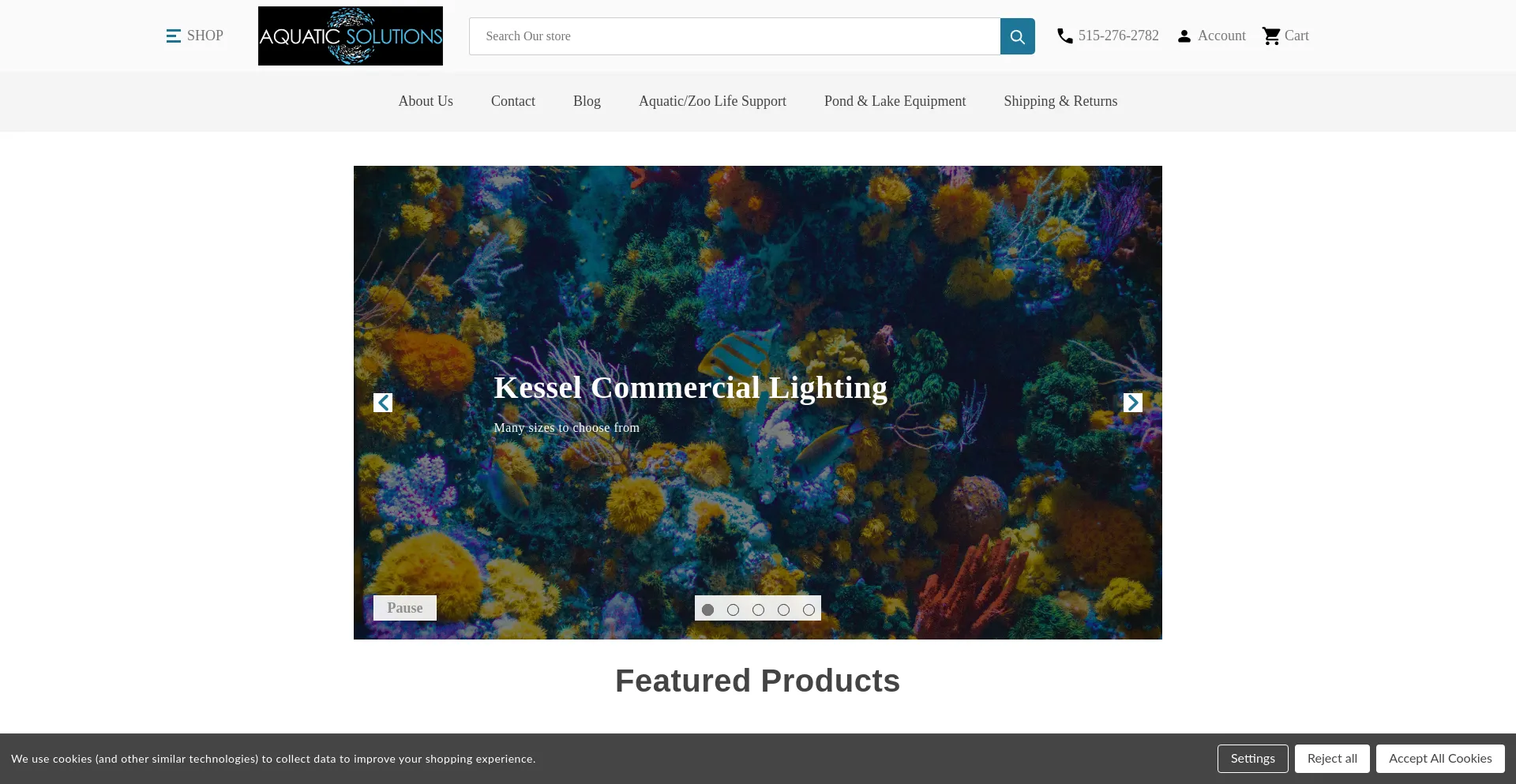
Task: Click the Featured Products heading
Action: coord(758,681)
